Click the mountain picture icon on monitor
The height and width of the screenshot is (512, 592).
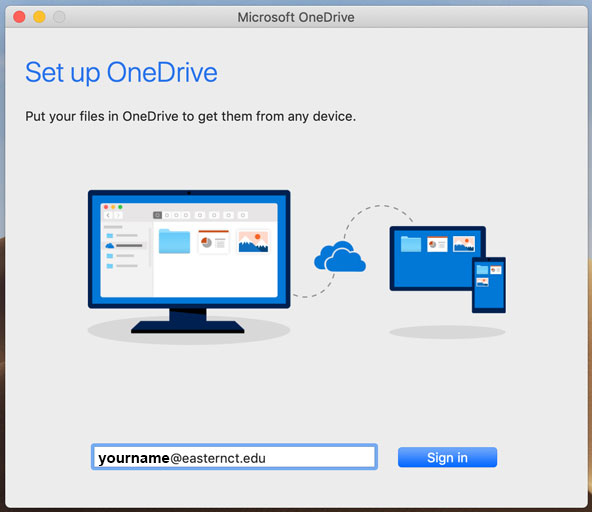253,242
